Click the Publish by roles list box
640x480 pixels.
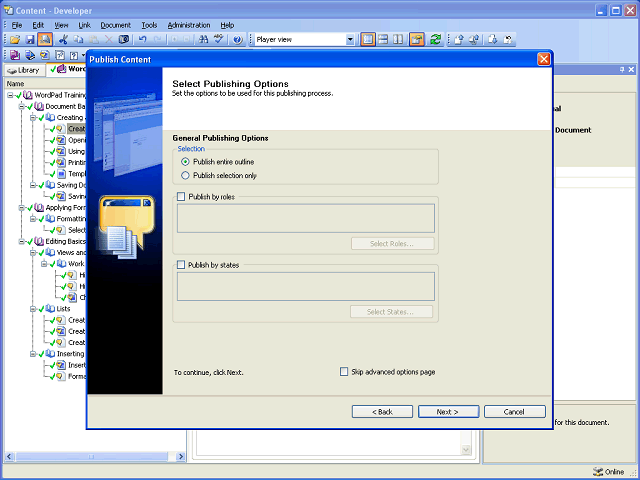tap(306, 218)
